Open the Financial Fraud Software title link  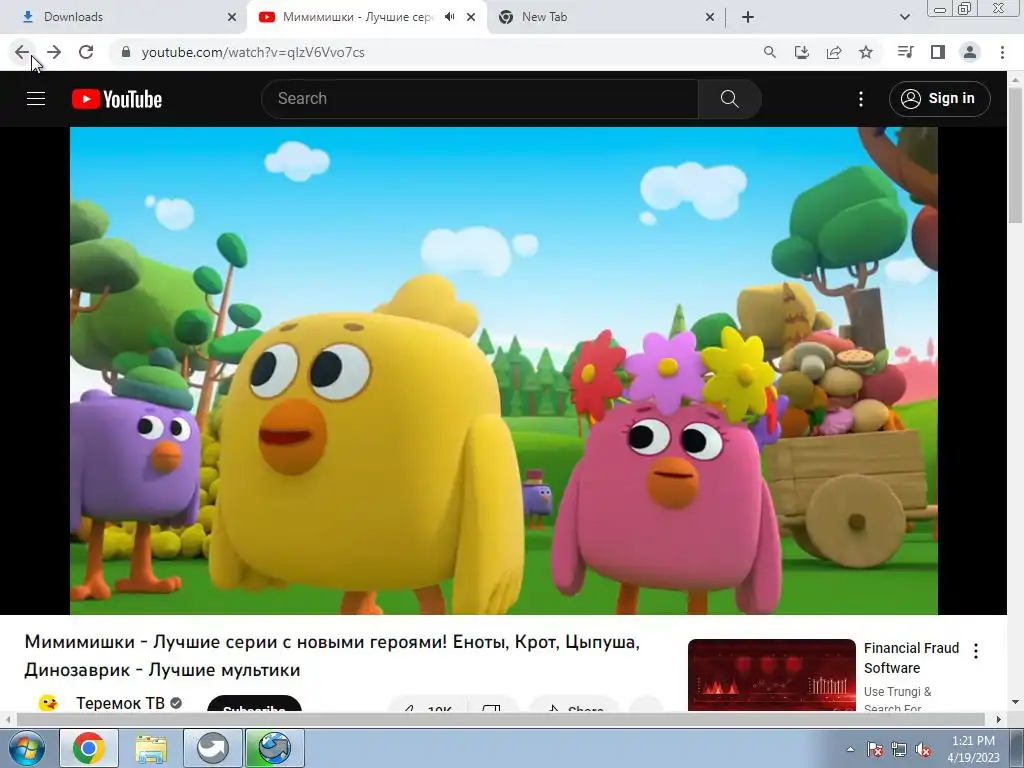pyautogui.click(x=911, y=658)
